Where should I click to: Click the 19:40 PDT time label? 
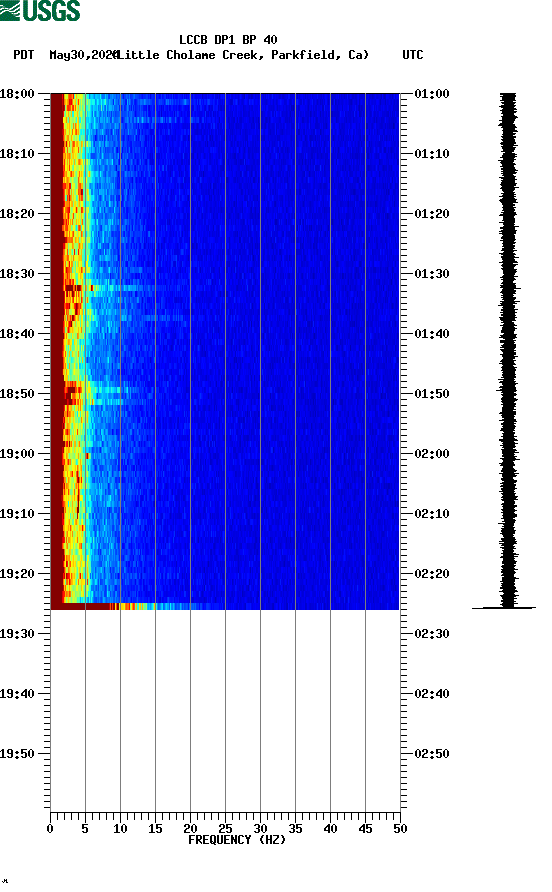point(17,694)
